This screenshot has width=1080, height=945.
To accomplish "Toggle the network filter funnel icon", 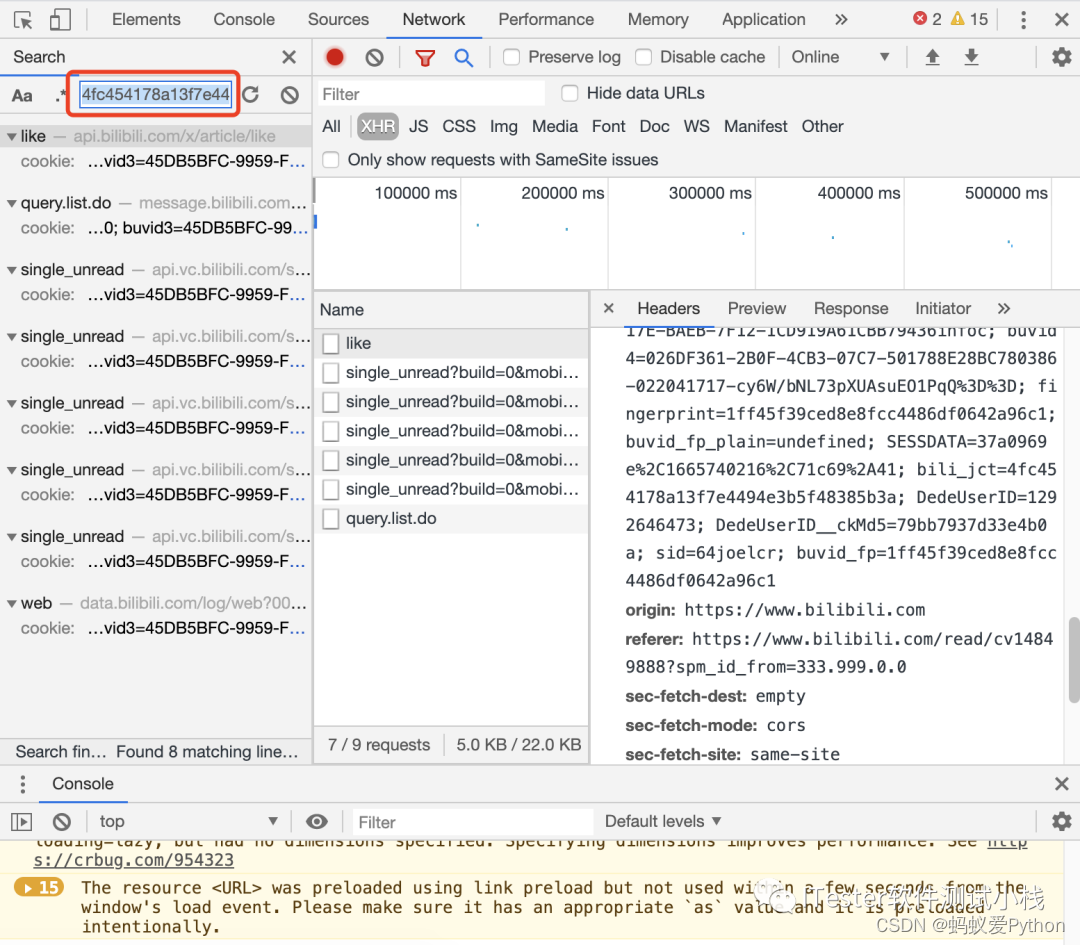I will click(x=425, y=58).
